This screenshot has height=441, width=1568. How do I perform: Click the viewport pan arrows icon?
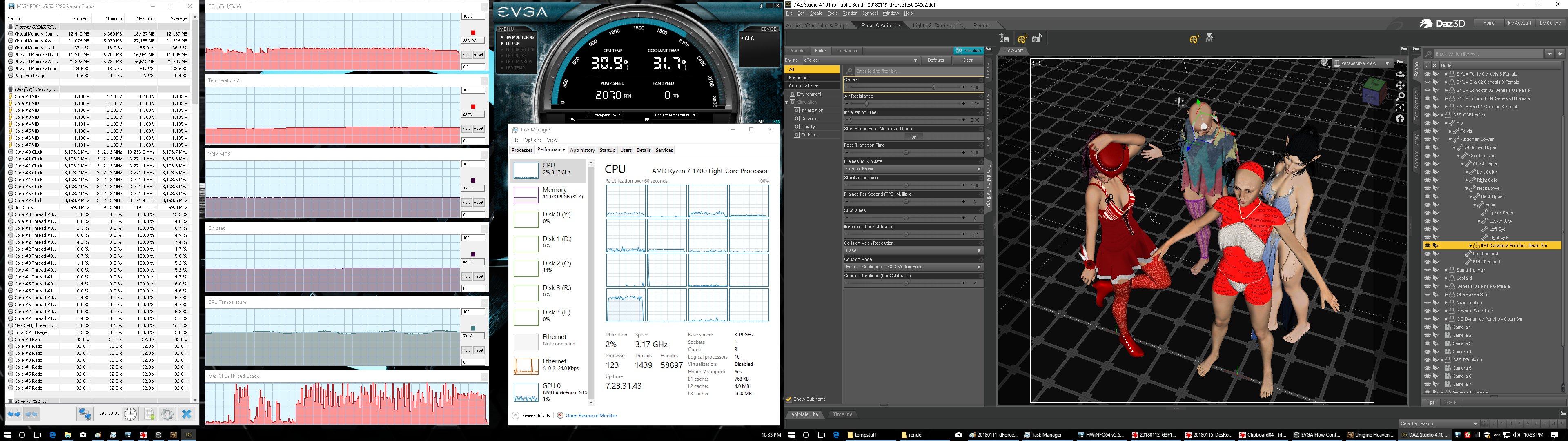tap(1400, 85)
